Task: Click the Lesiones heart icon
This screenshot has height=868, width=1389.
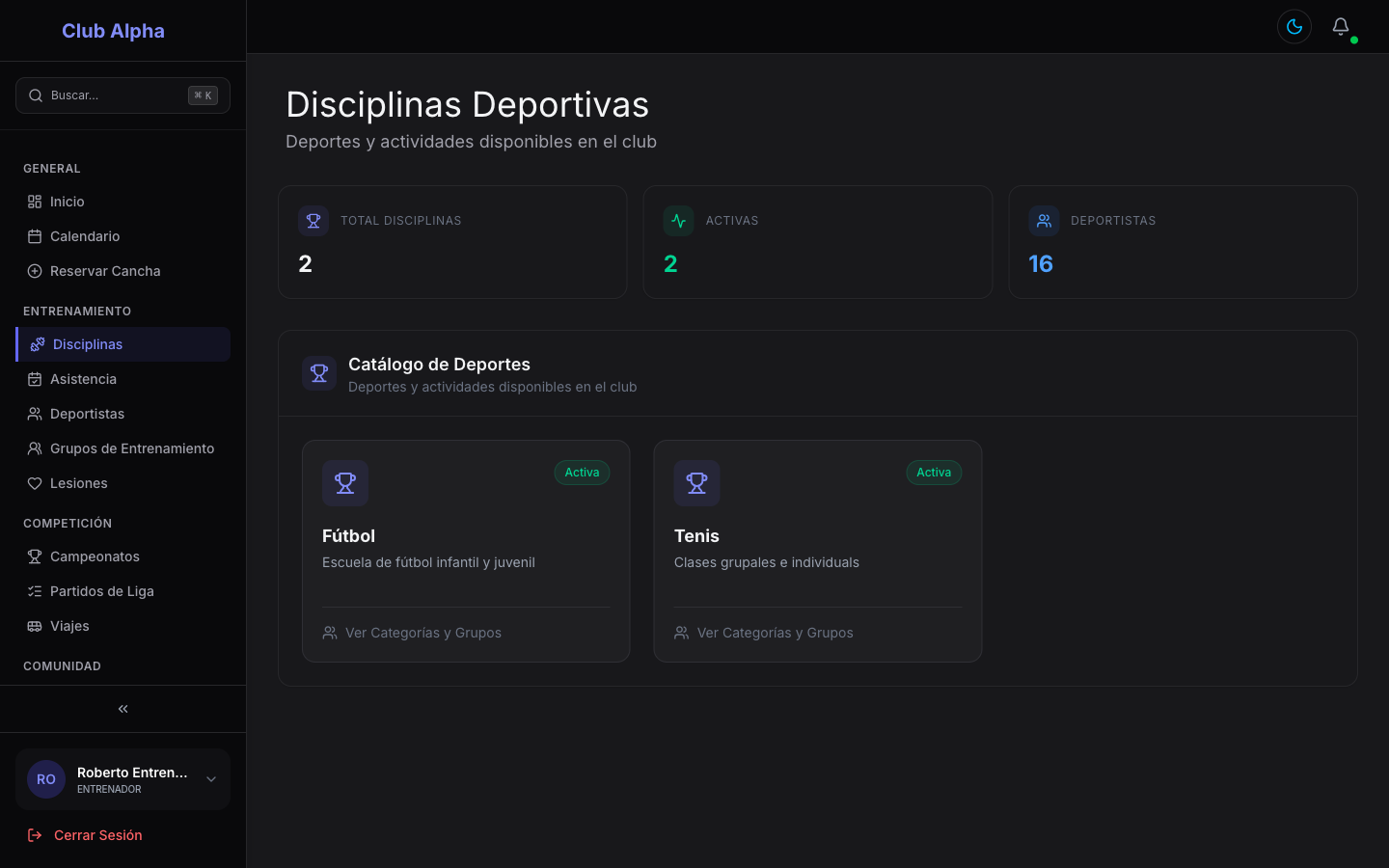Action: pyautogui.click(x=35, y=483)
